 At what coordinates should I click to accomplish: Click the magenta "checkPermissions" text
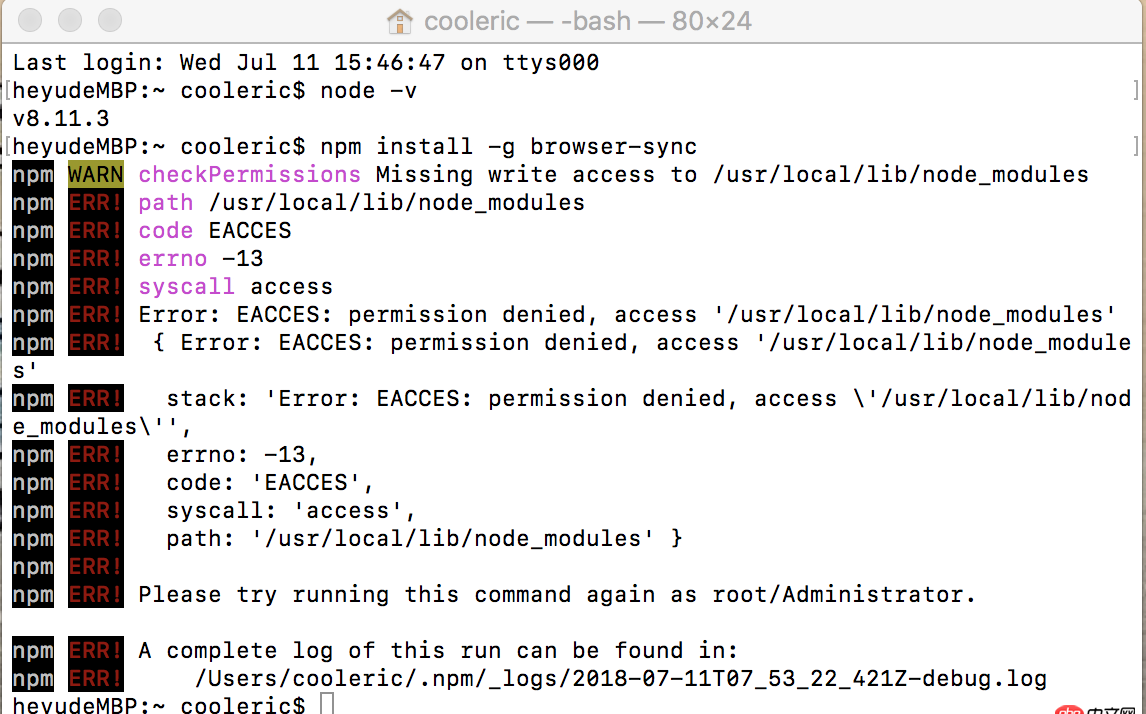click(249, 175)
